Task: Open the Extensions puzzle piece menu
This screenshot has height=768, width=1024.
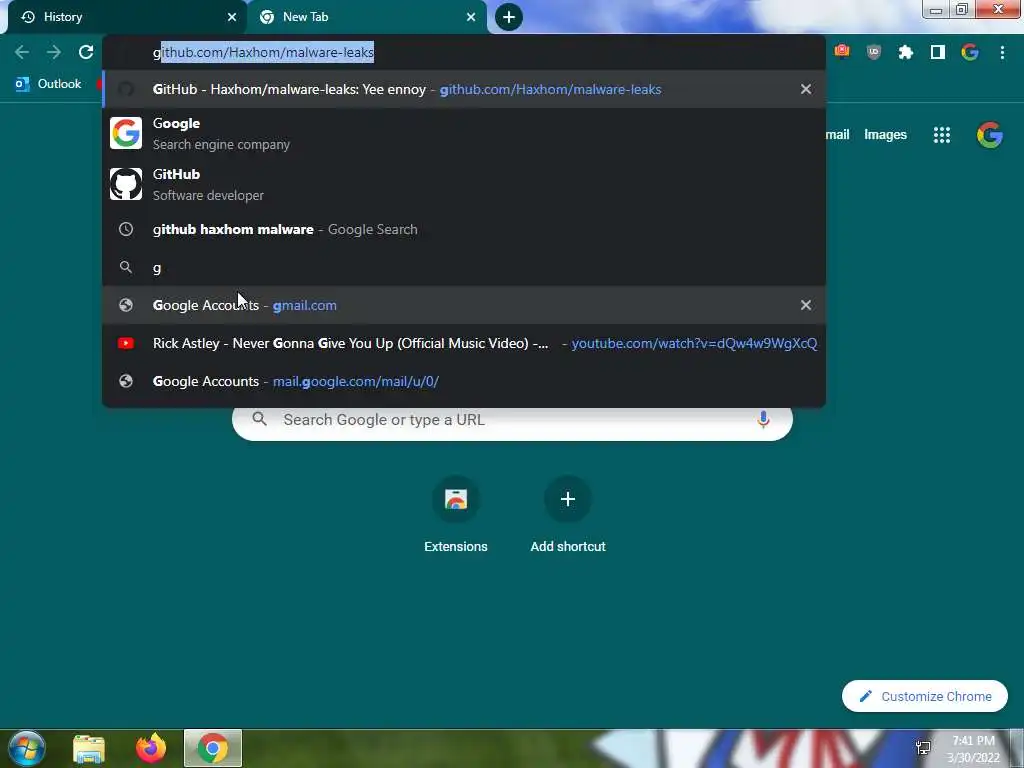Action: click(x=906, y=52)
